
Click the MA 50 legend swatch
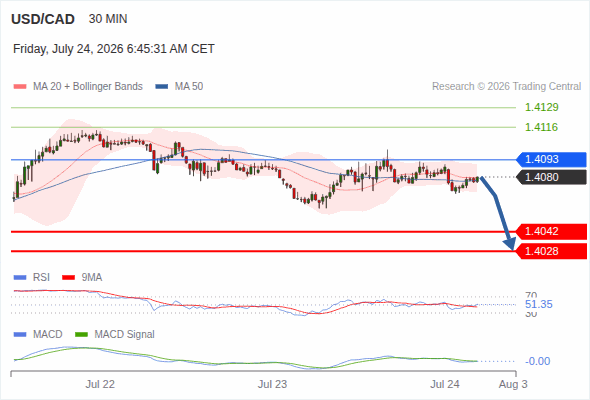click(162, 87)
